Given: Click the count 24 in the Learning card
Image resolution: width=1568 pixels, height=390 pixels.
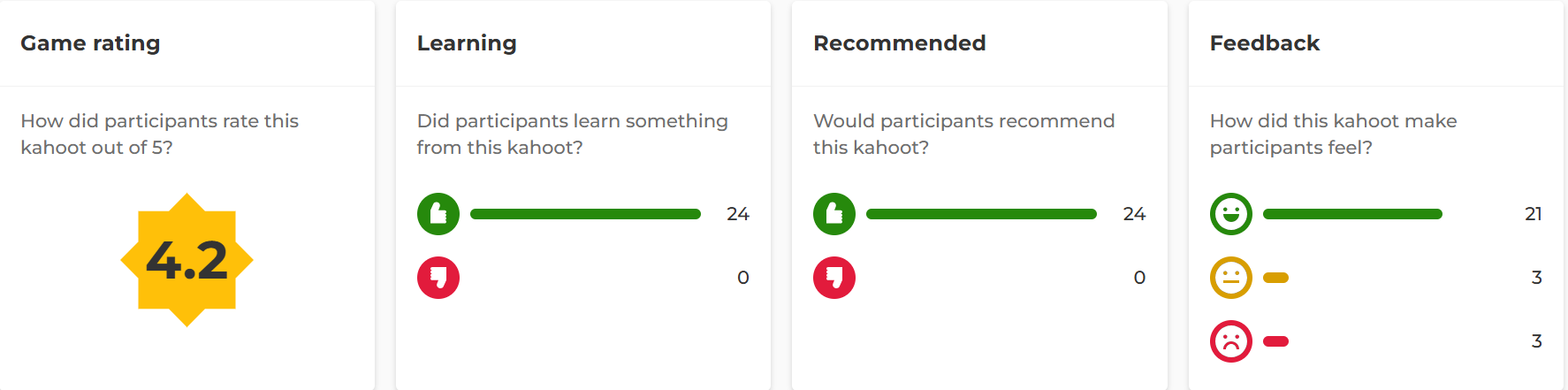Looking at the screenshot, I should tap(738, 214).
